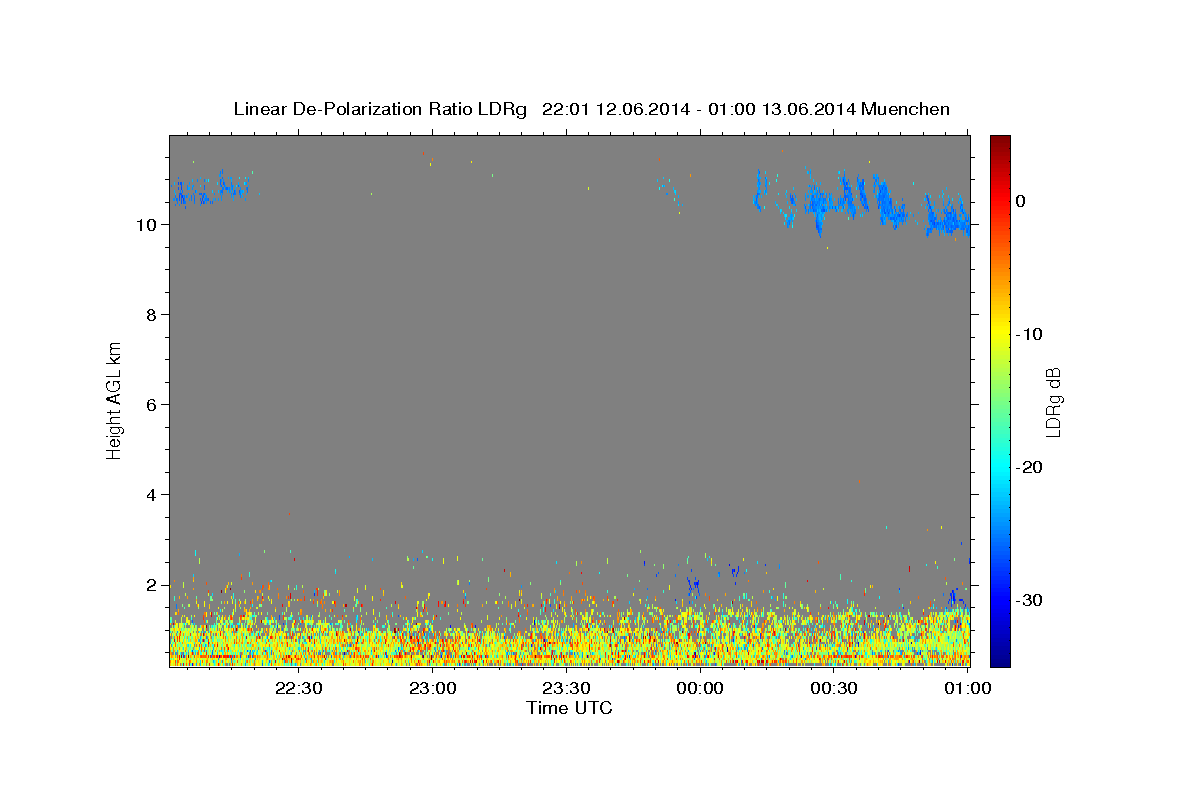Click the 23:00 time tick label
Viewport: 1200px width, 800px height.
432,688
